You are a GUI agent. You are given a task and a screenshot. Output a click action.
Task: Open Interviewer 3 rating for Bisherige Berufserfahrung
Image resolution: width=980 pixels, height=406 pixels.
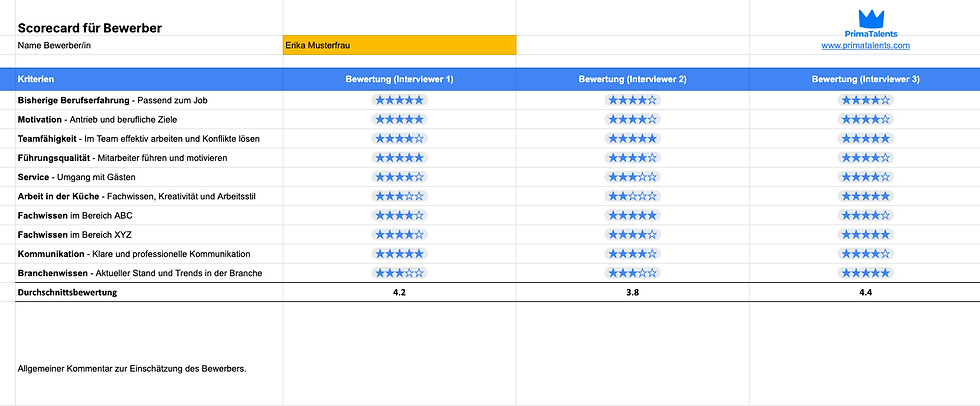[x=866, y=100]
